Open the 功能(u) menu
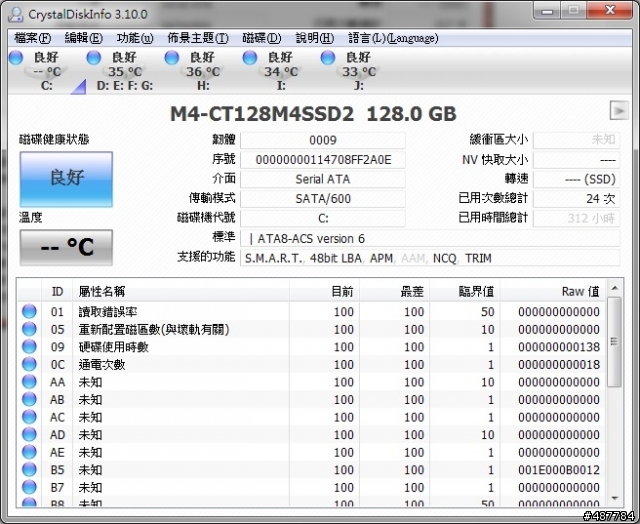The image size is (640, 524). pos(134,38)
